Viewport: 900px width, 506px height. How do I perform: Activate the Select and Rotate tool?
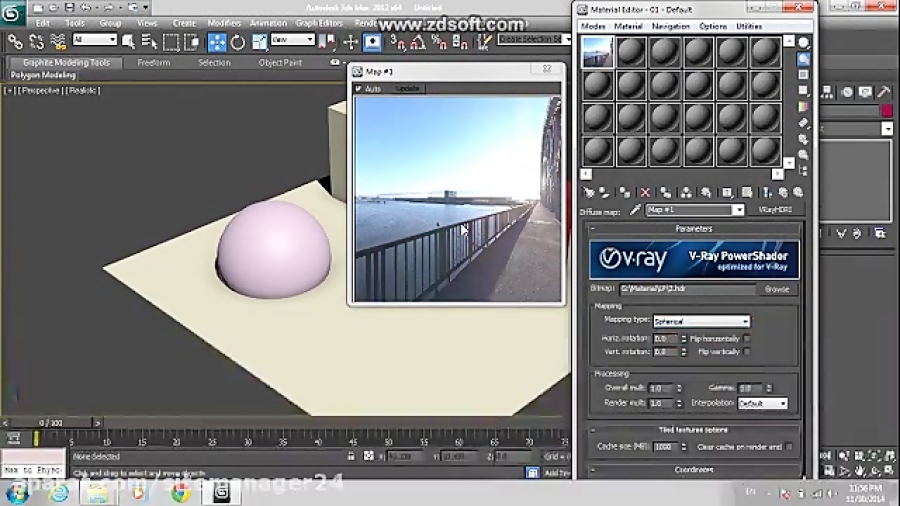tap(238, 42)
